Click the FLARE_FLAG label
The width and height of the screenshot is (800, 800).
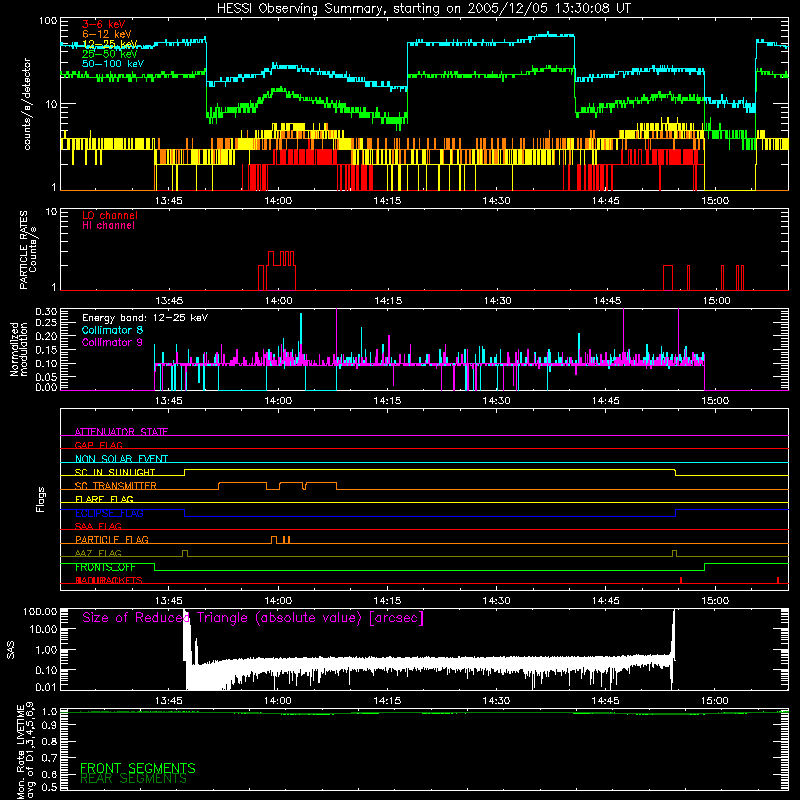point(104,499)
